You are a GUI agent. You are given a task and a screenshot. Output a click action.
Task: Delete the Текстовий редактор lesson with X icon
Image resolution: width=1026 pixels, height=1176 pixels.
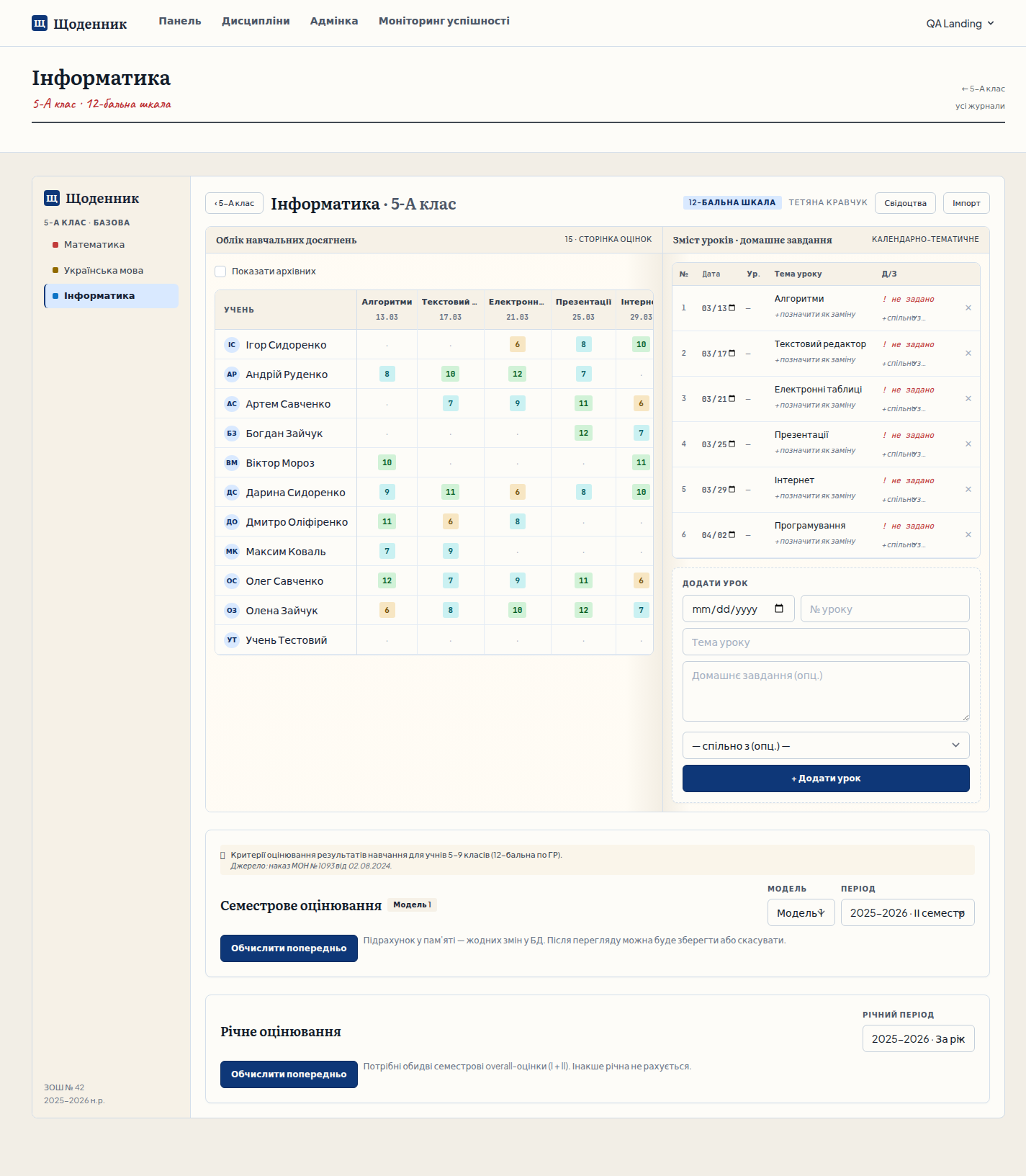(x=968, y=353)
